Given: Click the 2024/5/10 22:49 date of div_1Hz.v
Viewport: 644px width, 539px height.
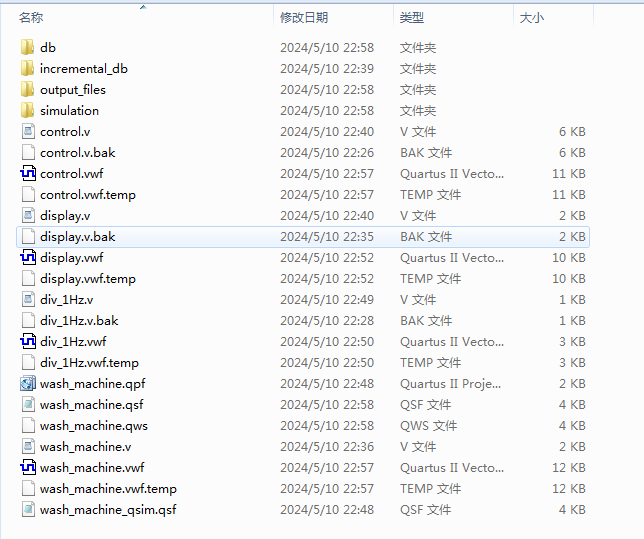Looking at the screenshot, I should pyautogui.click(x=327, y=299).
